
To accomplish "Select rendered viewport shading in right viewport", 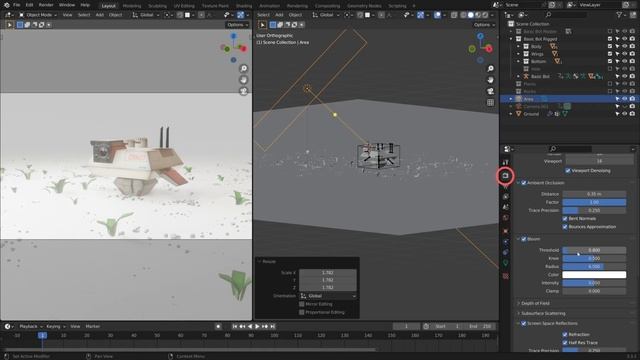I will [x=485, y=15].
